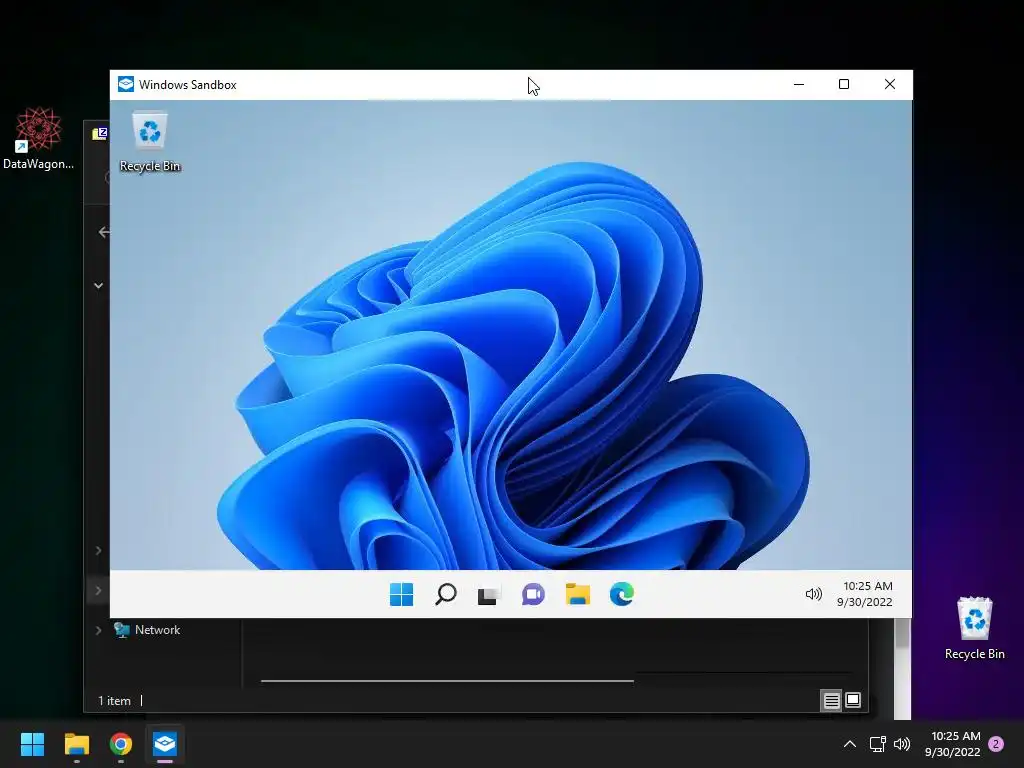This screenshot has height=768, width=1024.
Task: Launch Microsoft Edge in Sandbox taskbar
Action: pos(621,594)
